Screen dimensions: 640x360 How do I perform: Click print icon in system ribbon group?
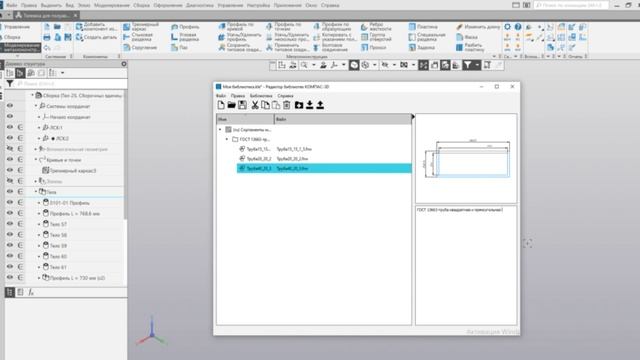pyautogui.click(x=47, y=37)
